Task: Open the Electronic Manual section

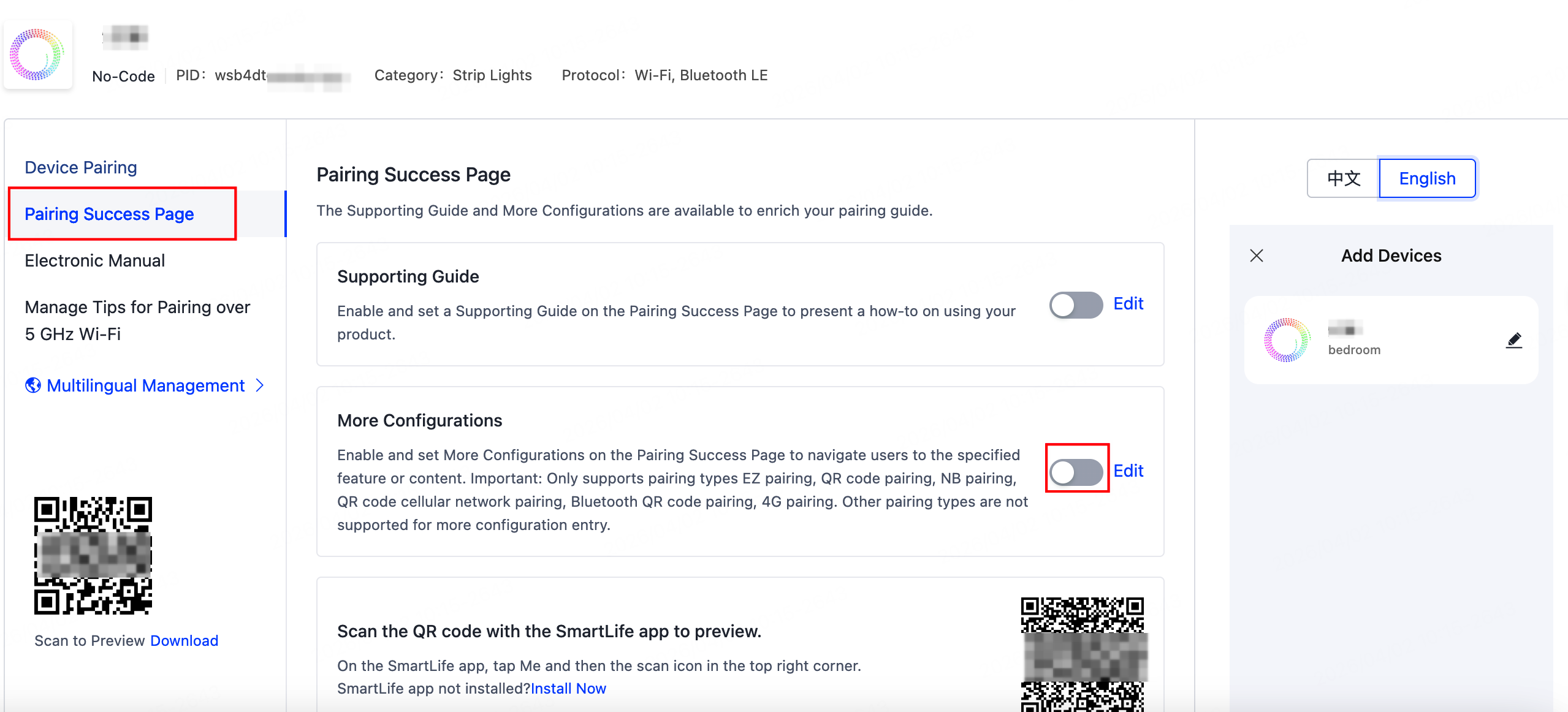Action: point(94,260)
